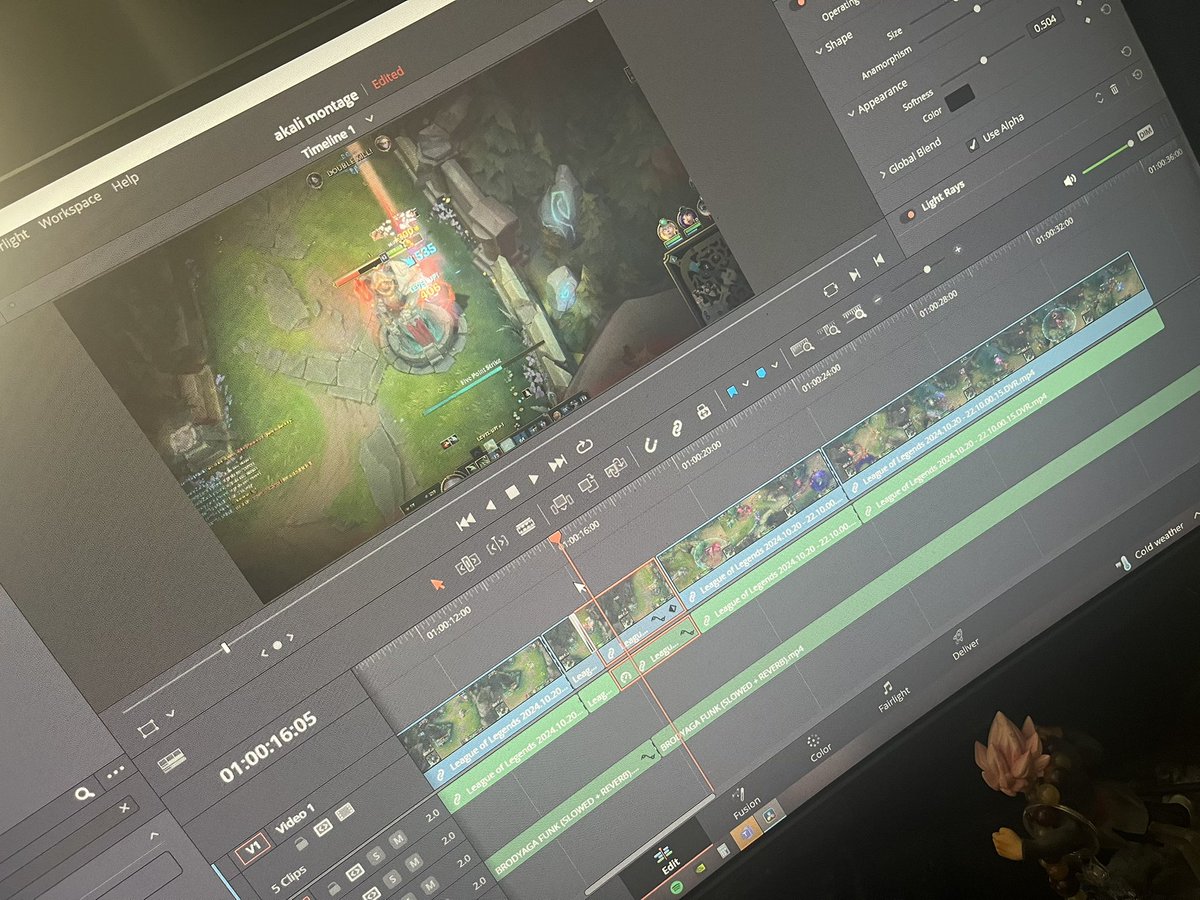Image resolution: width=1200 pixels, height=900 pixels.
Task: Toggle Auto Track Selector on Video 1
Action: [x=323, y=826]
